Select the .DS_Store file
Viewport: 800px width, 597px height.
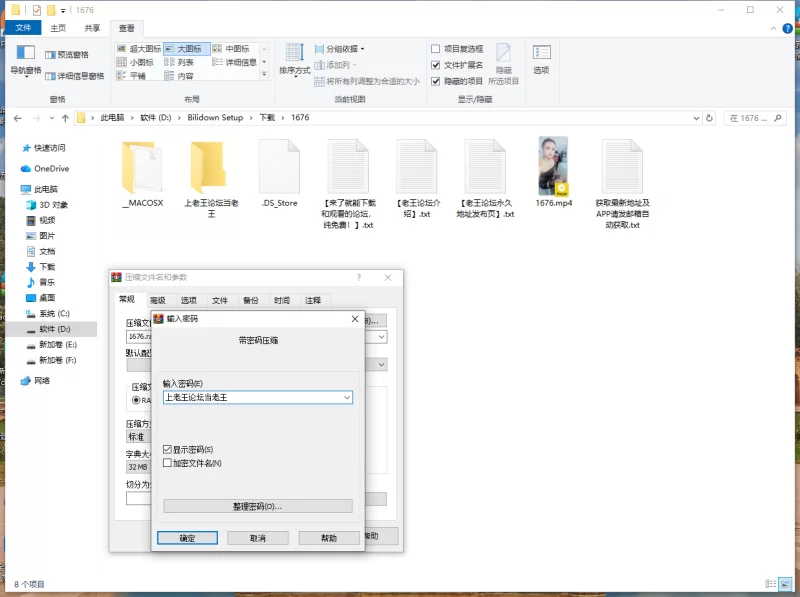pos(279,174)
